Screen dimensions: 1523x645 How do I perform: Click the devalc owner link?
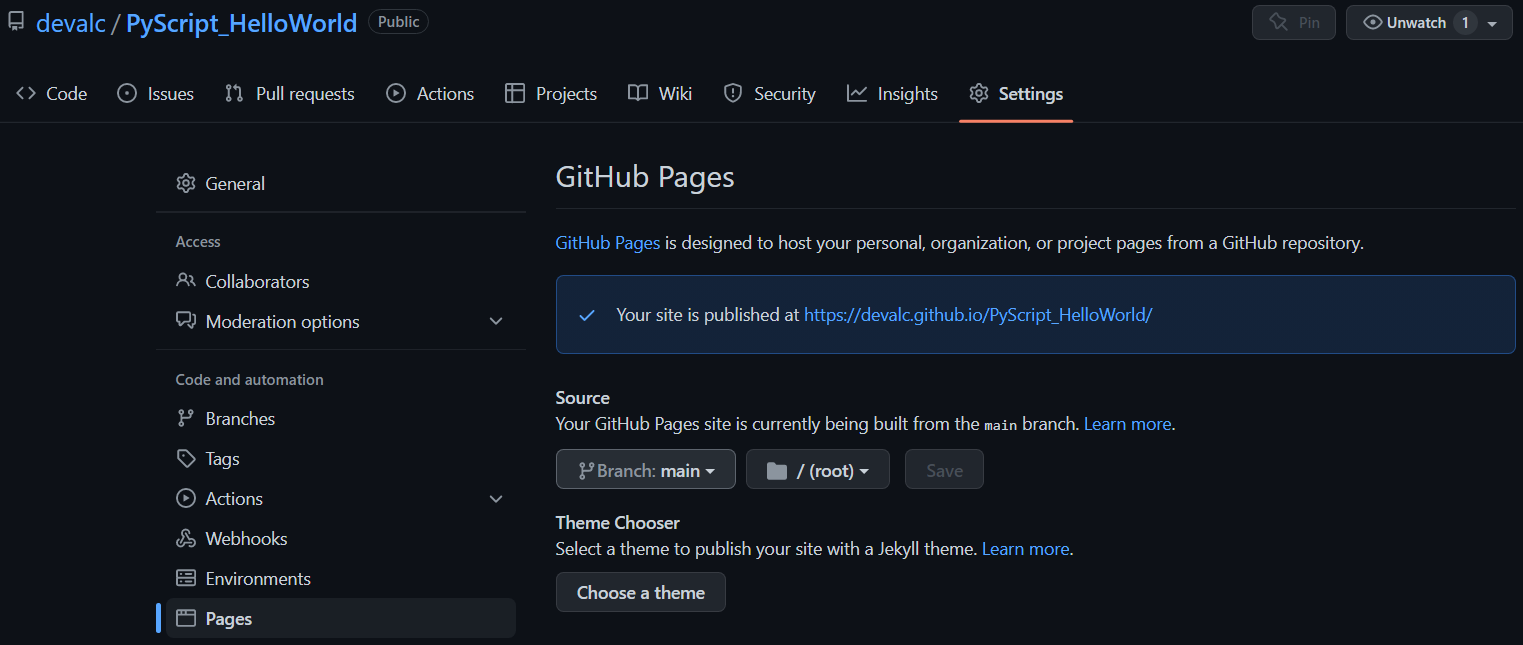[x=71, y=23]
